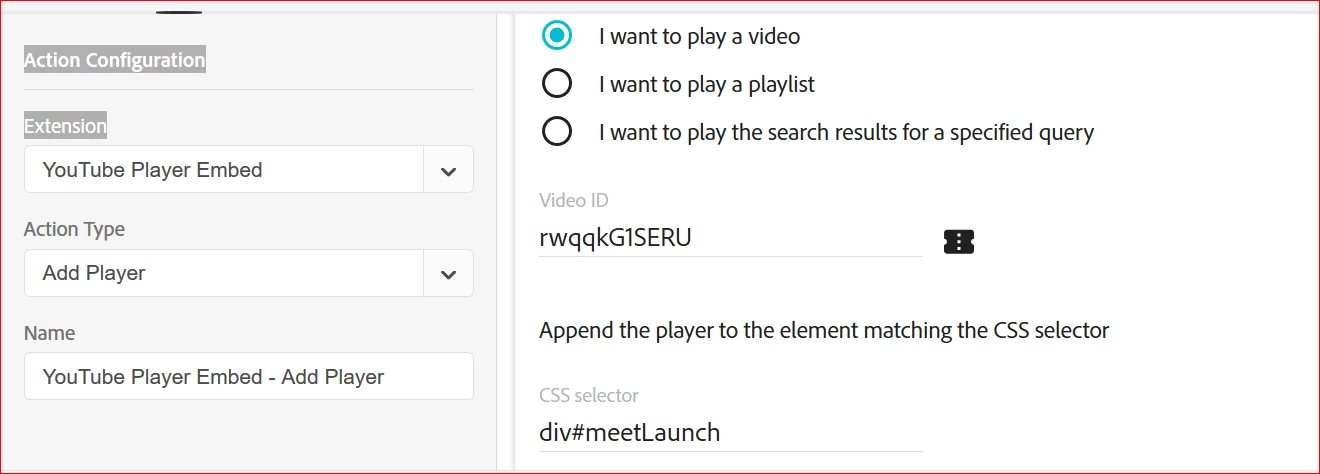Click "I want to play a playlist" label
The width and height of the screenshot is (1320, 474).
coord(707,85)
